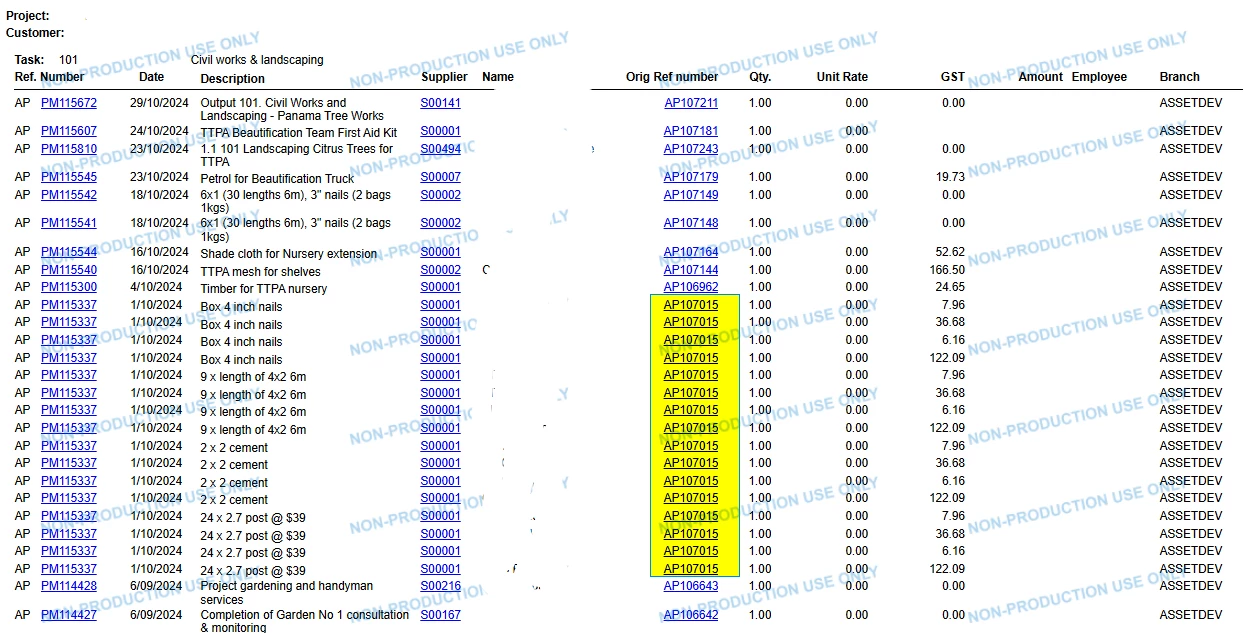Select 'Petrol for Beautification Truck' description
This screenshot has height=633, width=1247.
pos(277,179)
